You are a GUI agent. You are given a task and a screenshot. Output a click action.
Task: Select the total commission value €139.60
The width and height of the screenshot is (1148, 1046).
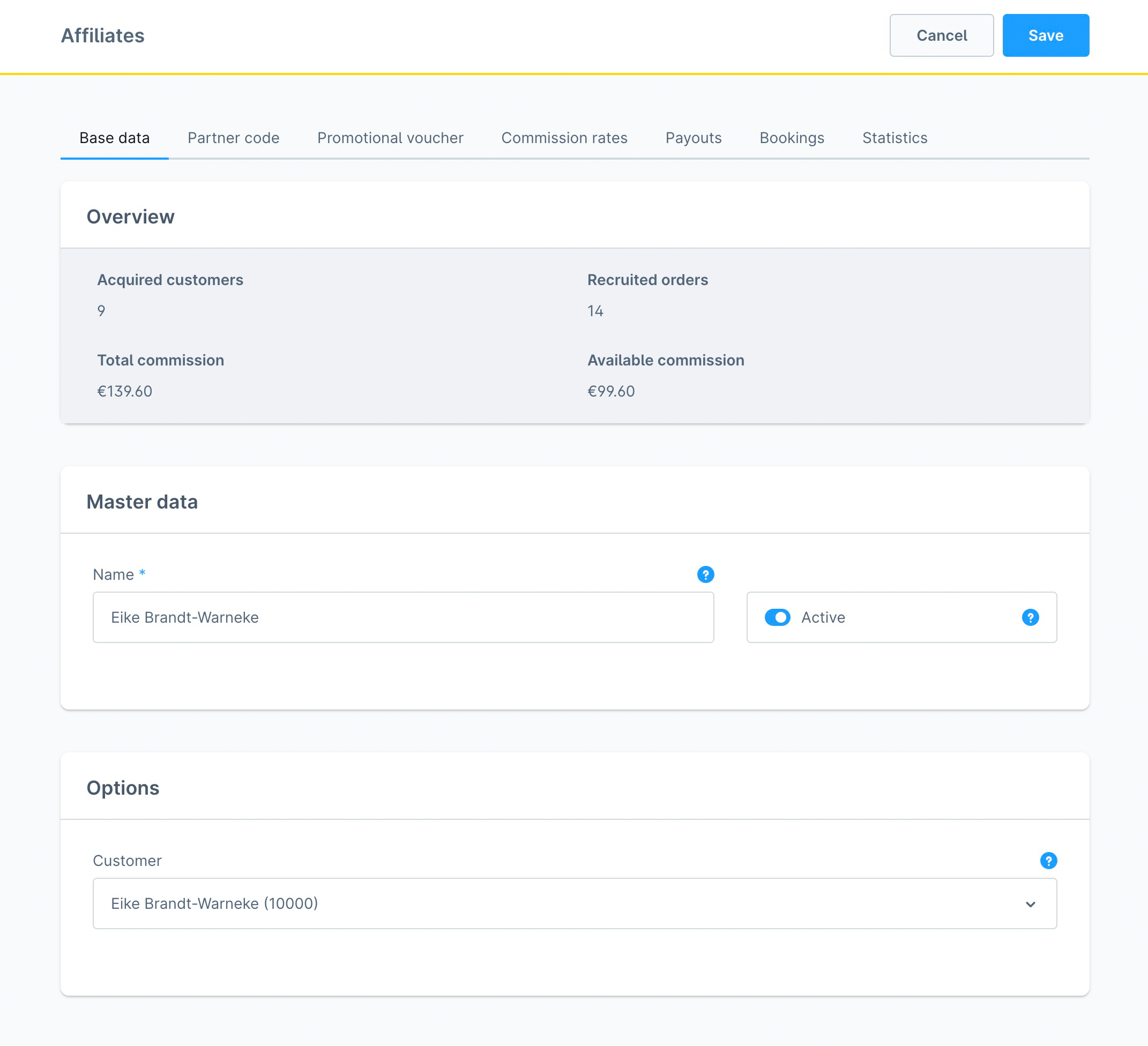click(125, 391)
